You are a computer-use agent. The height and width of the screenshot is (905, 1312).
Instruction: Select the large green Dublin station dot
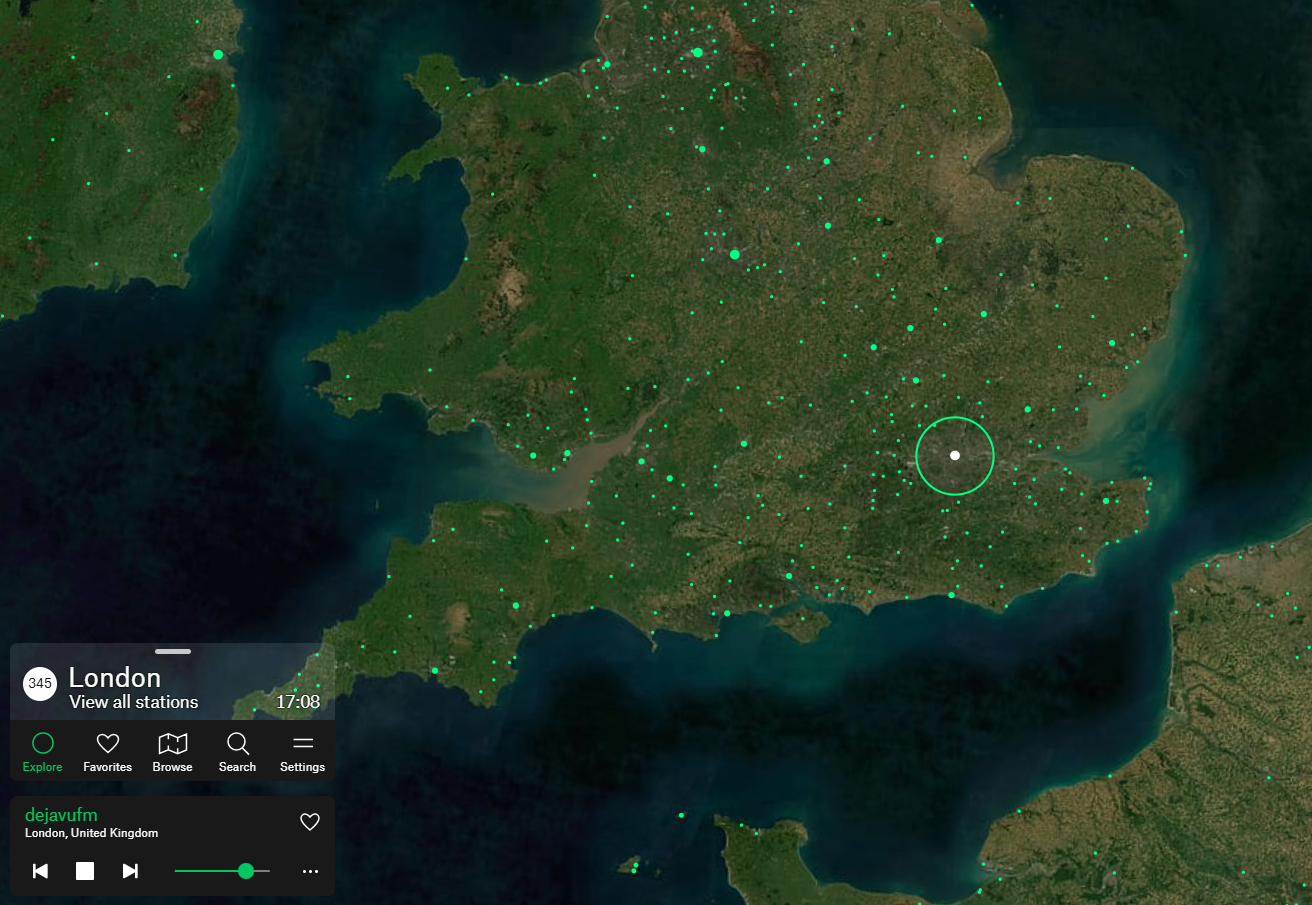(218, 54)
